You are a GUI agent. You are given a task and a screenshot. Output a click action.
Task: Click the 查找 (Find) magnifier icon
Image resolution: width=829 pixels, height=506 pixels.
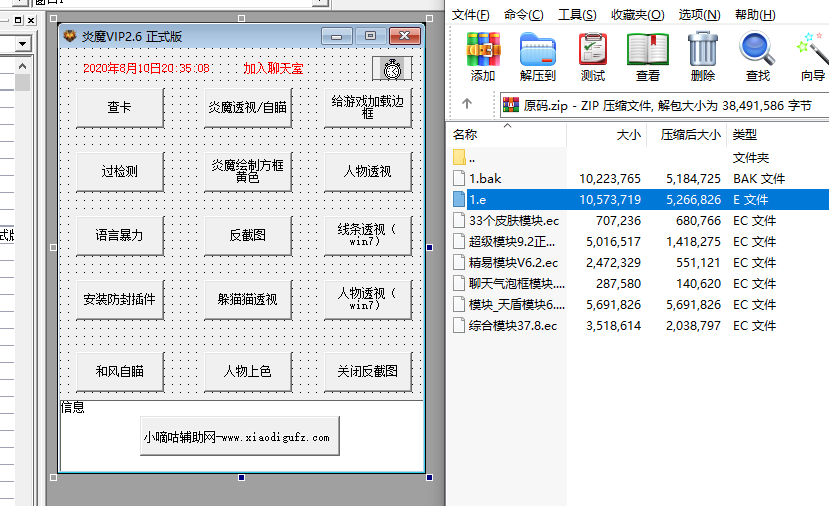pyautogui.click(x=757, y=49)
